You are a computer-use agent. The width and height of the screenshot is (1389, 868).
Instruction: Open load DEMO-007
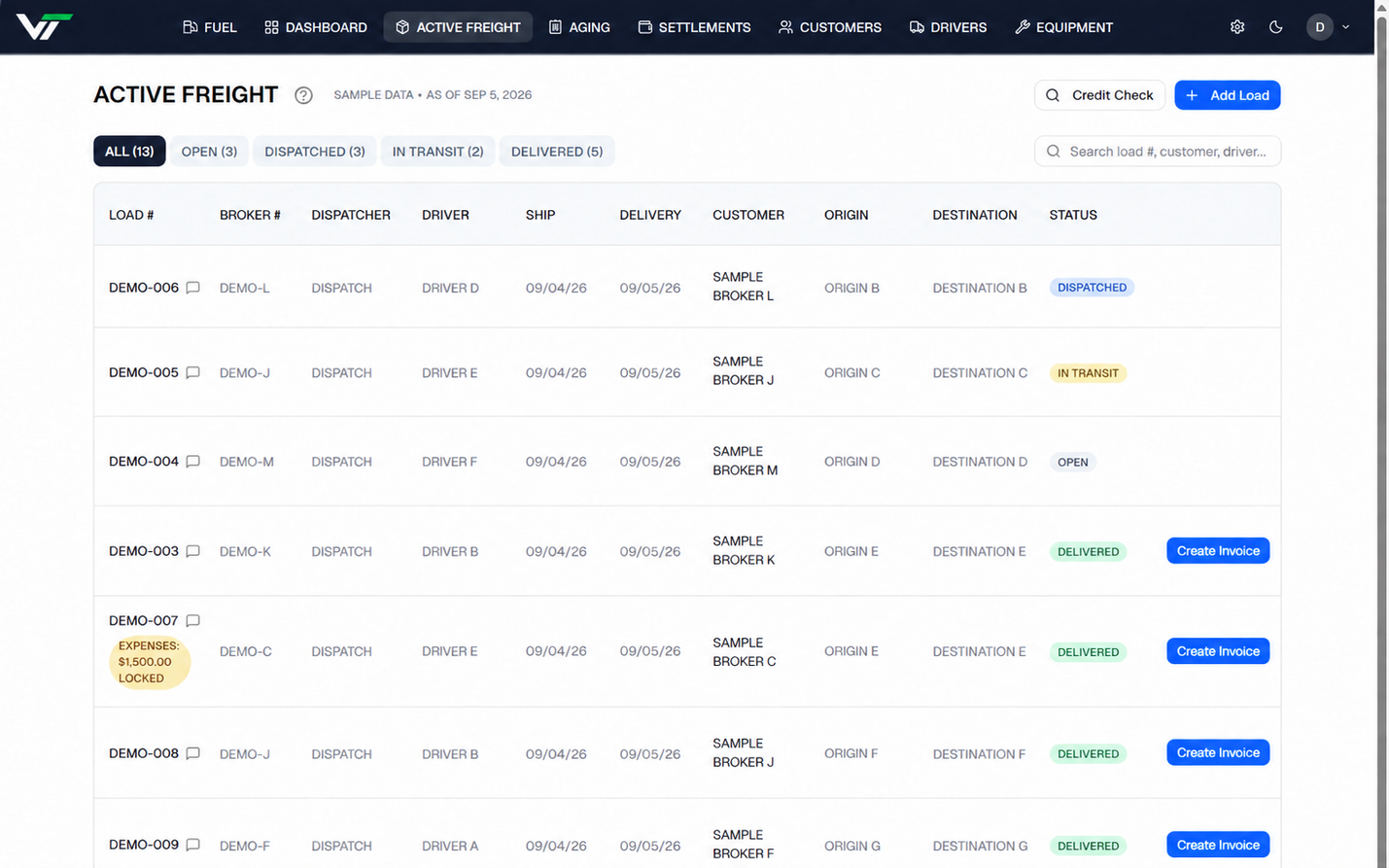click(x=144, y=620)
